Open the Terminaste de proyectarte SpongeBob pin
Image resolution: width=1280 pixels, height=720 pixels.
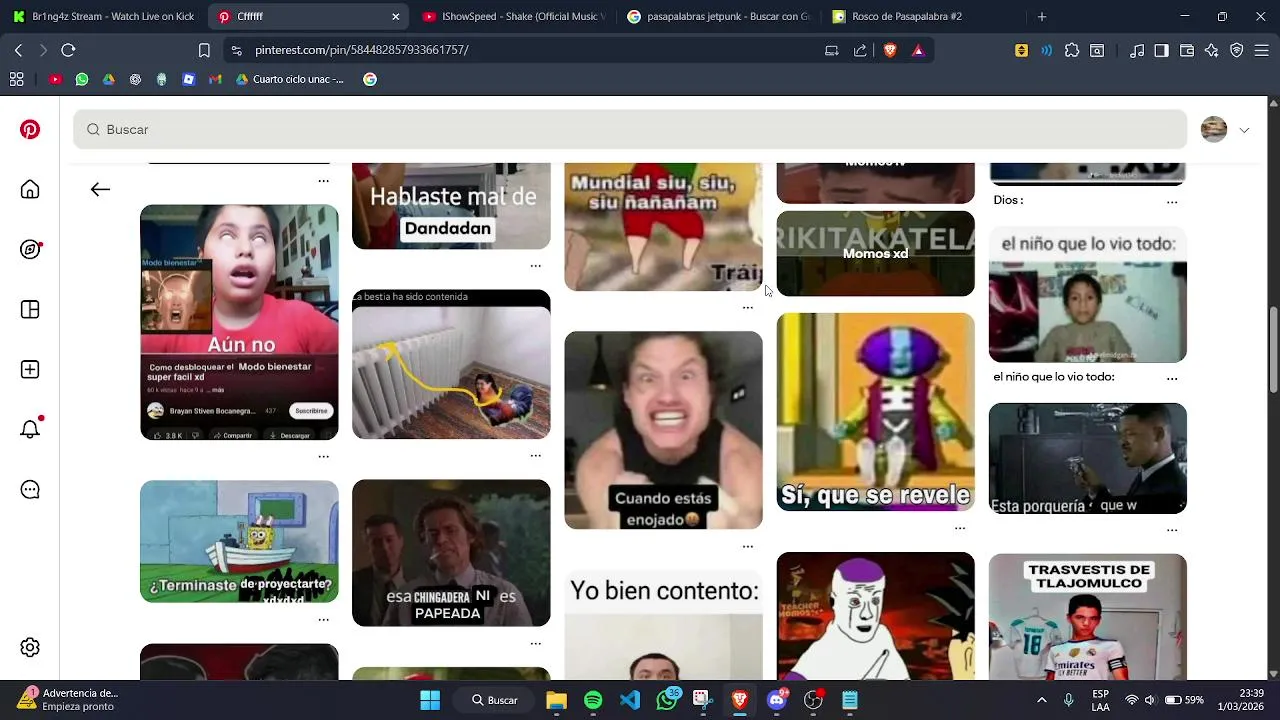[x=239, y=541]
